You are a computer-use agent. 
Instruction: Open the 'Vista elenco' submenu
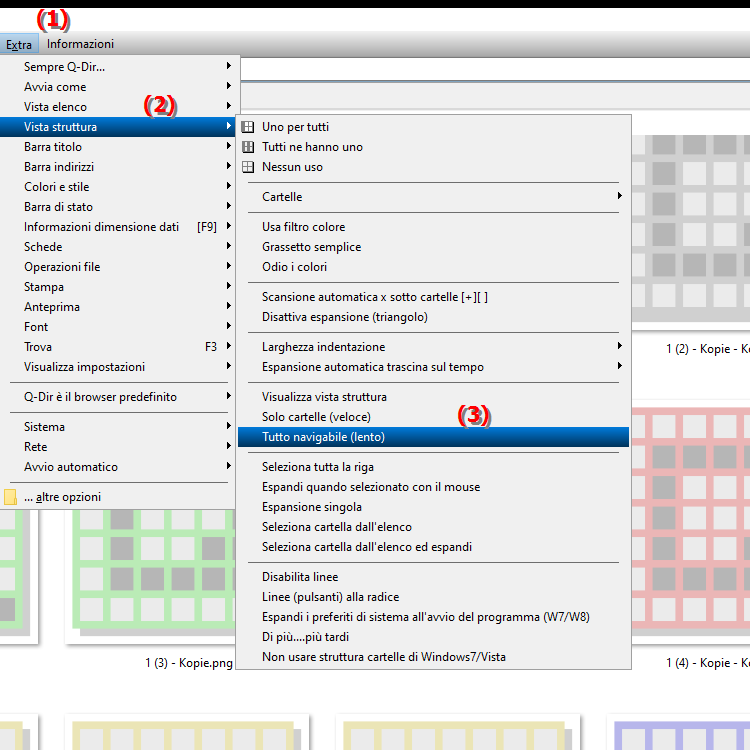point(117,107)
